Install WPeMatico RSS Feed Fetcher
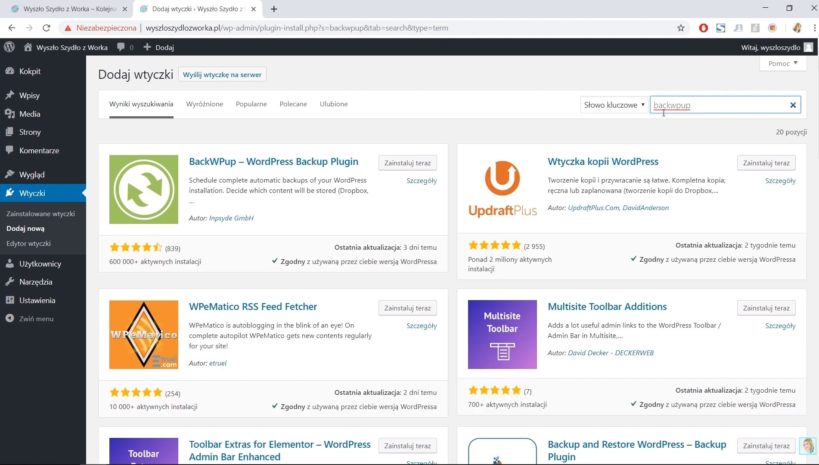 click(x=407, y=308)
